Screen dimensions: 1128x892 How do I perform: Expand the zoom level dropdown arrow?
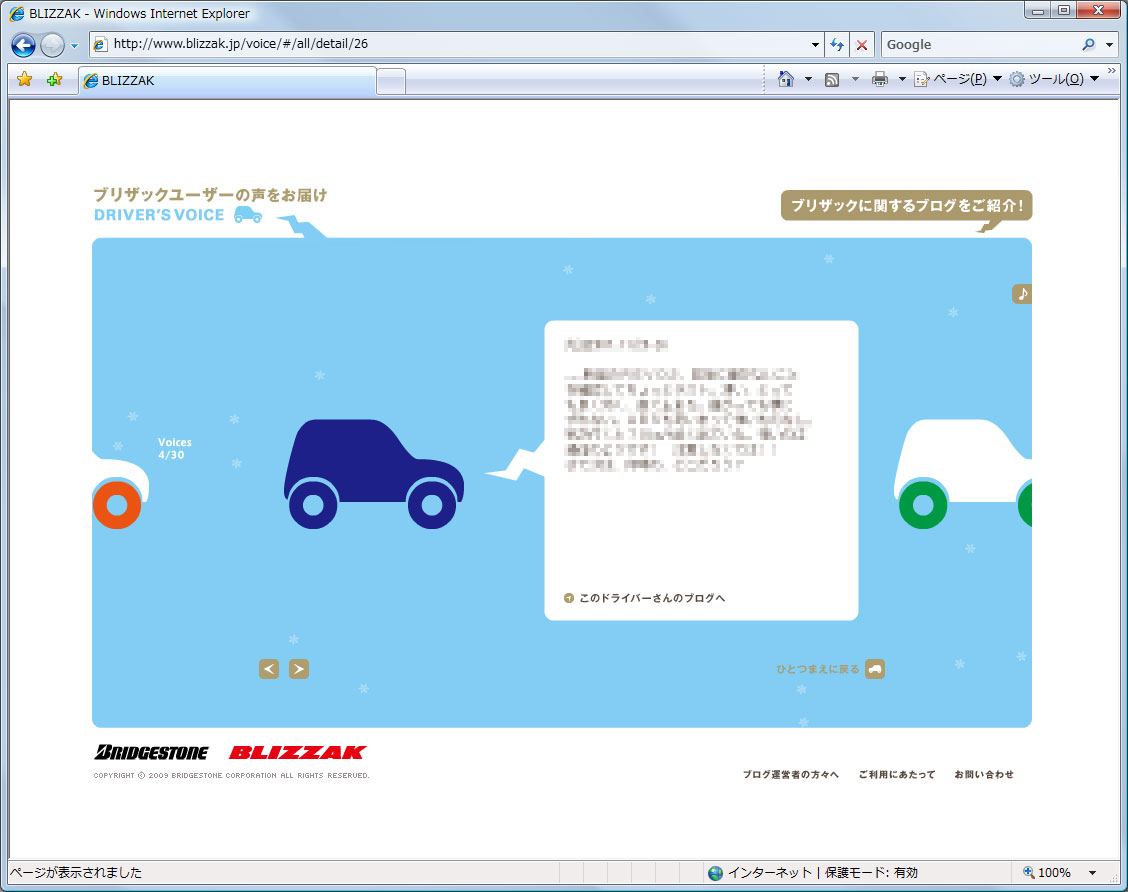1092,873
